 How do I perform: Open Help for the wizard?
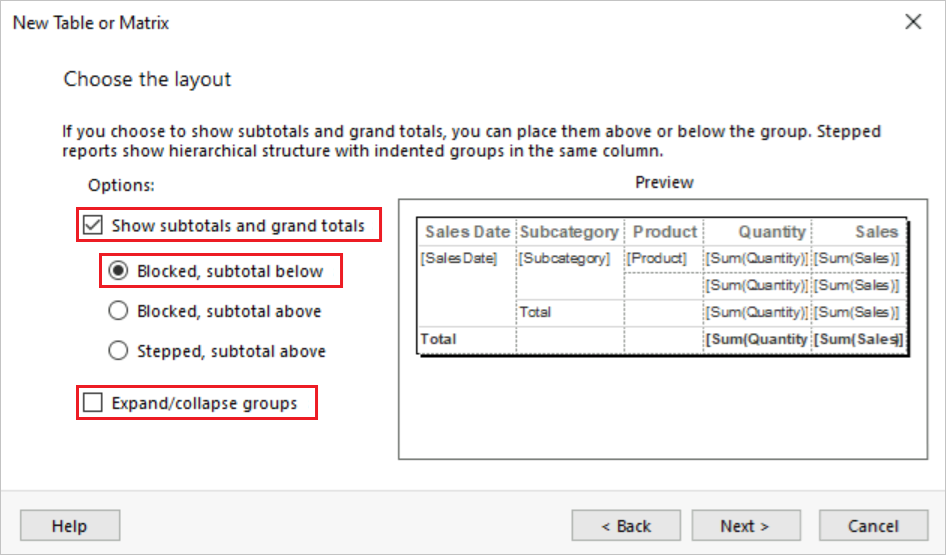click(70, 526)
